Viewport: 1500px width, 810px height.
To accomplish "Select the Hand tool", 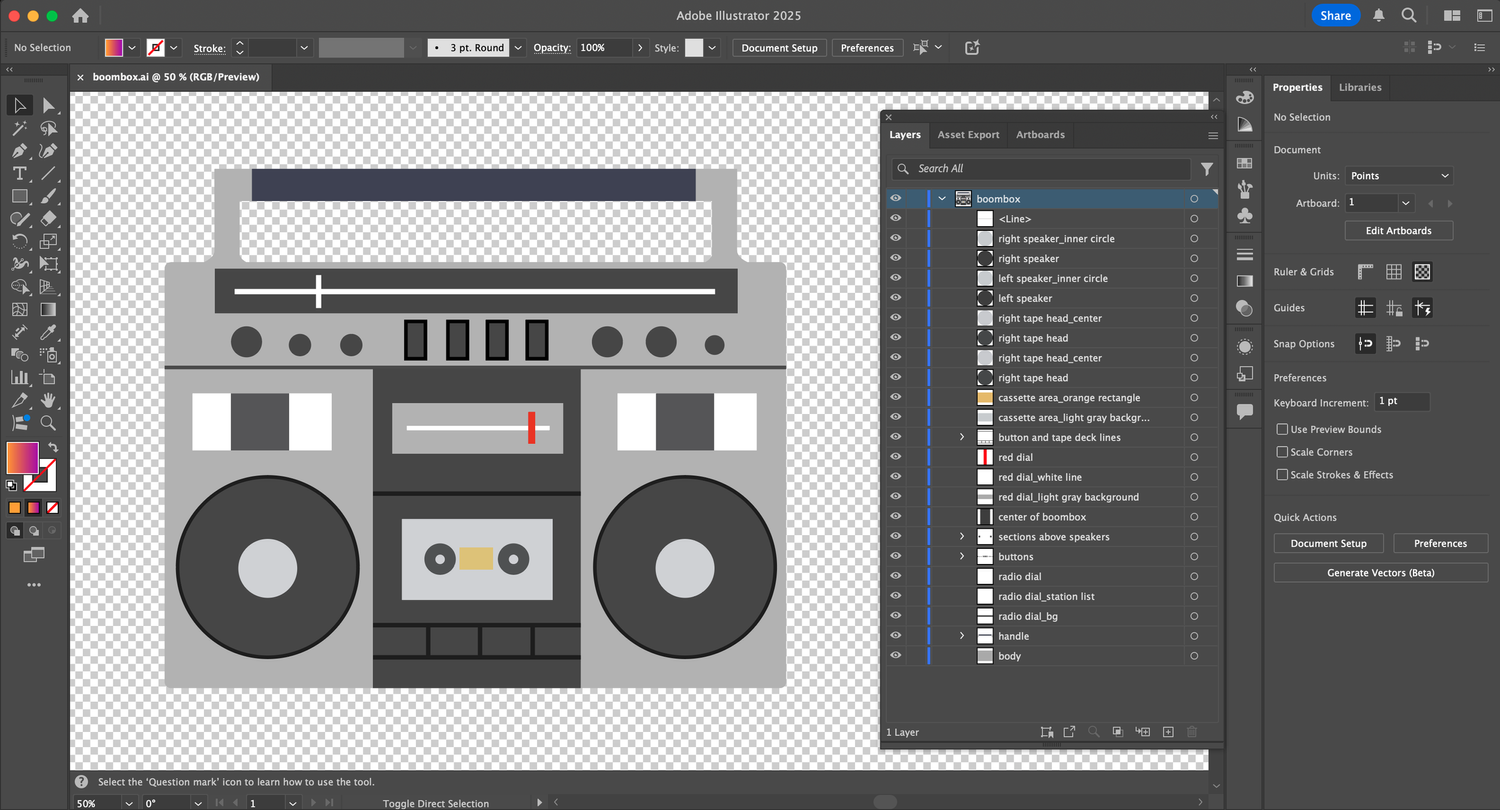I will (x=48, y=400).
